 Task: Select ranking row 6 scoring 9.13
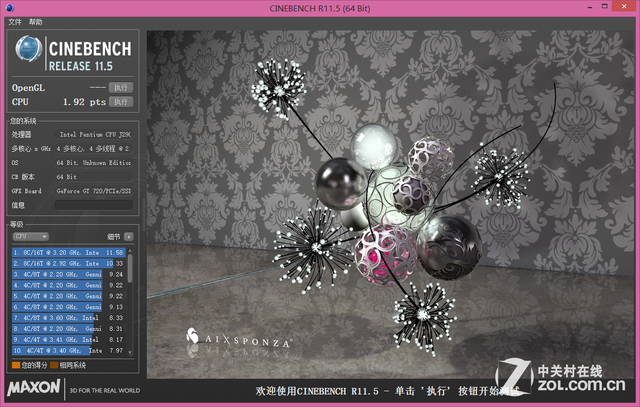[x=68, y=307]
